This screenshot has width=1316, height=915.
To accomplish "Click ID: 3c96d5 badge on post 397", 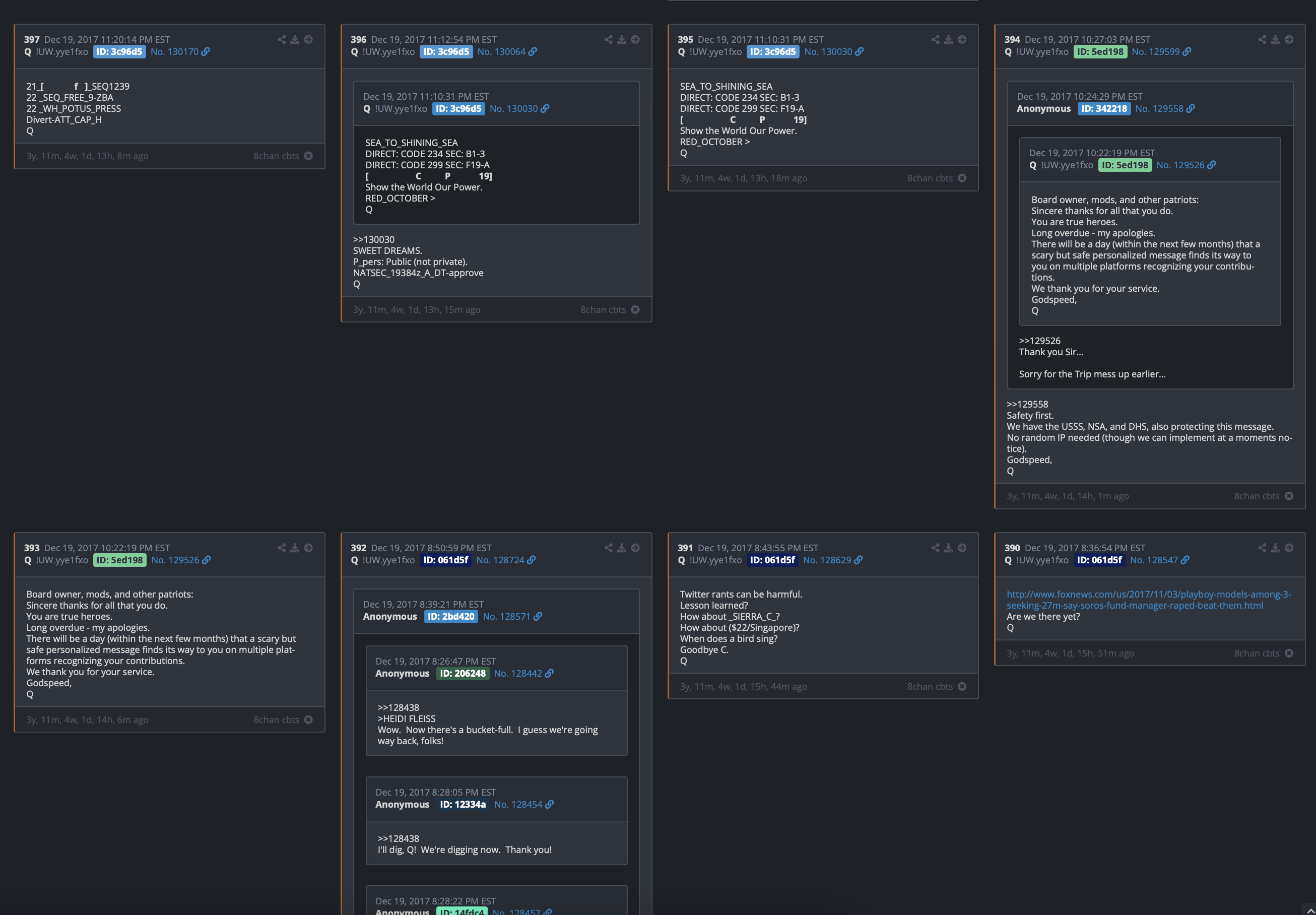I will [119, 51].
